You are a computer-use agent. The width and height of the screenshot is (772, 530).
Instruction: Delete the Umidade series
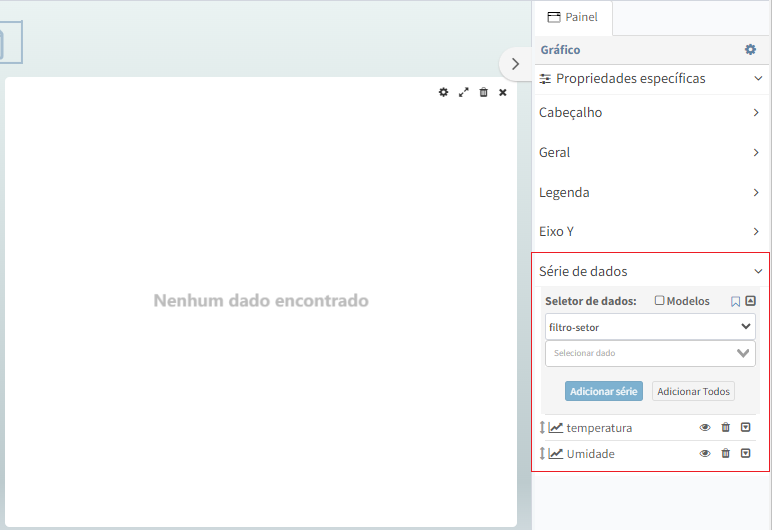(x=726, y=453)
